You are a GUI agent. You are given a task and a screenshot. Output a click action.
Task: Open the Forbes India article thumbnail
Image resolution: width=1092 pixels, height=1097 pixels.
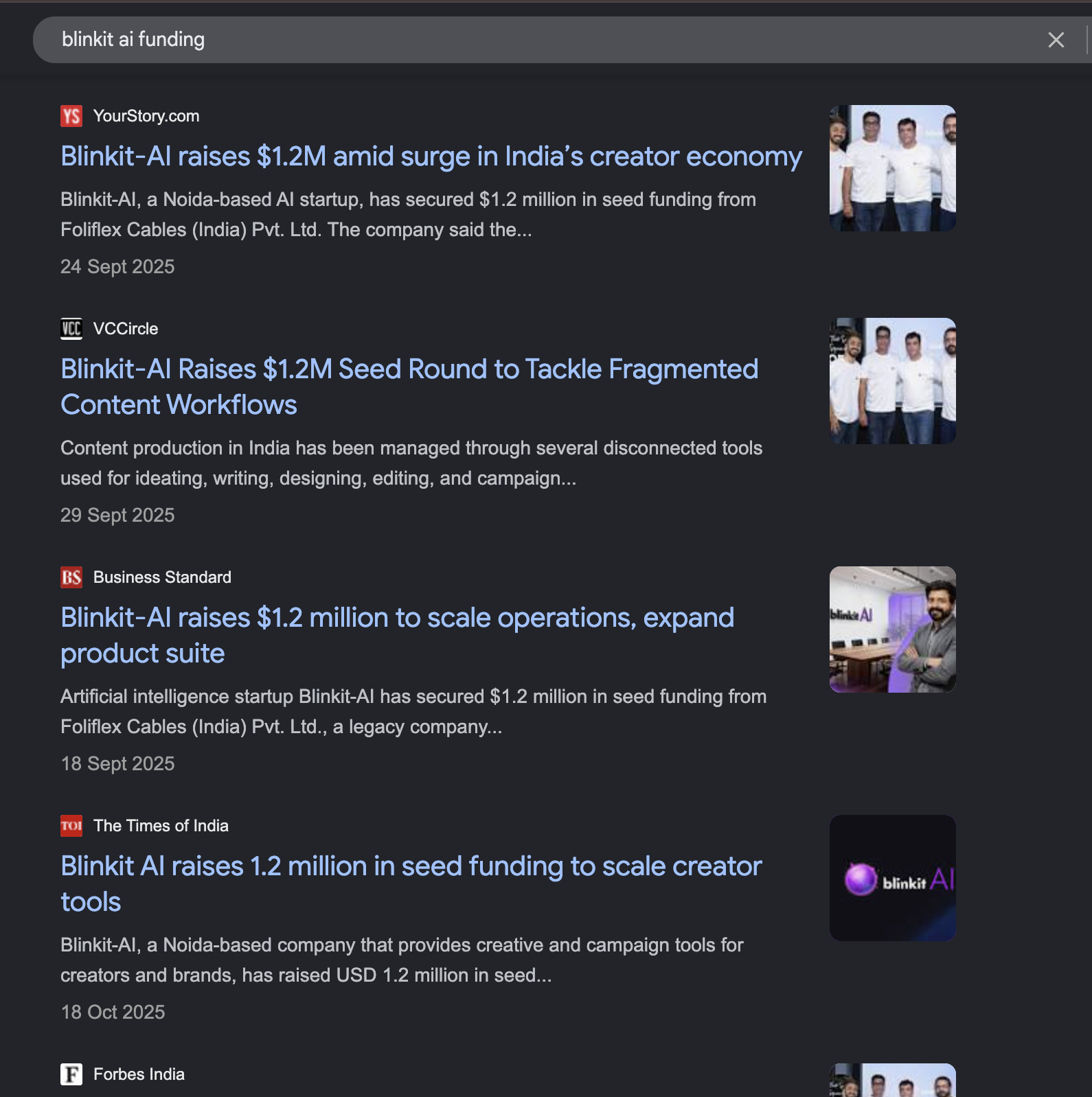tap(893, 1080)
